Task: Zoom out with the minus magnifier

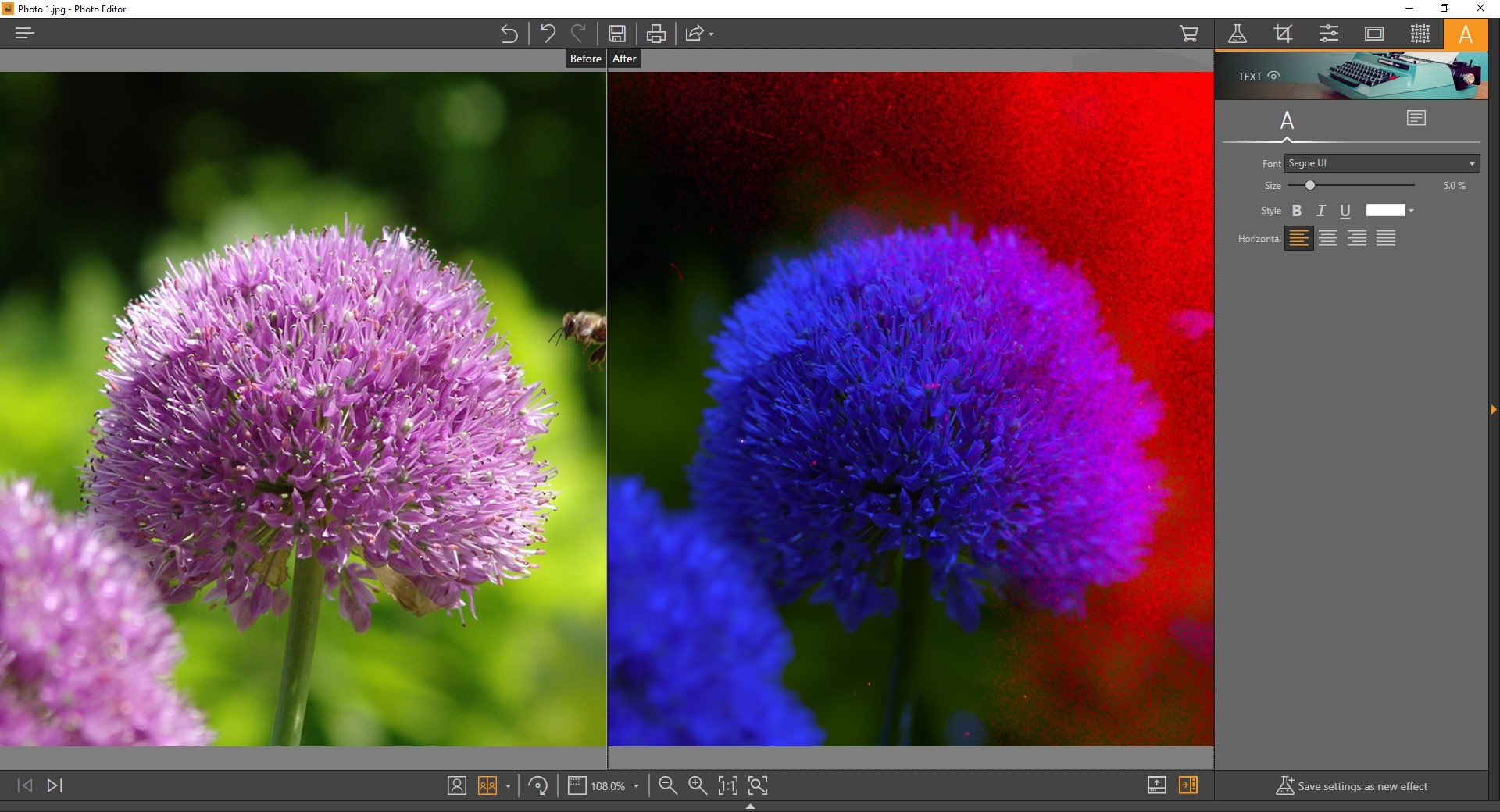Action: 668,785
